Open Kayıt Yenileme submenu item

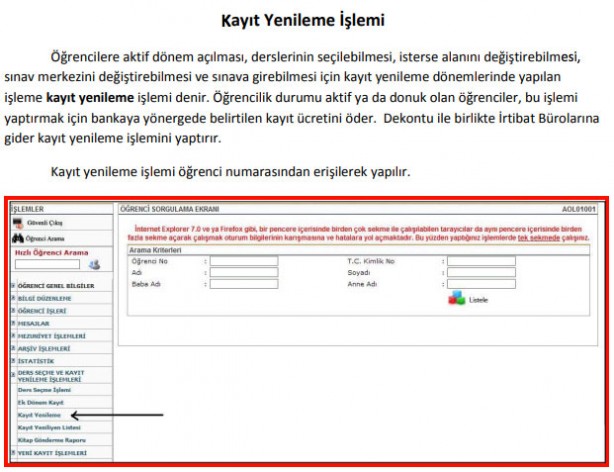tap(39, 415)
